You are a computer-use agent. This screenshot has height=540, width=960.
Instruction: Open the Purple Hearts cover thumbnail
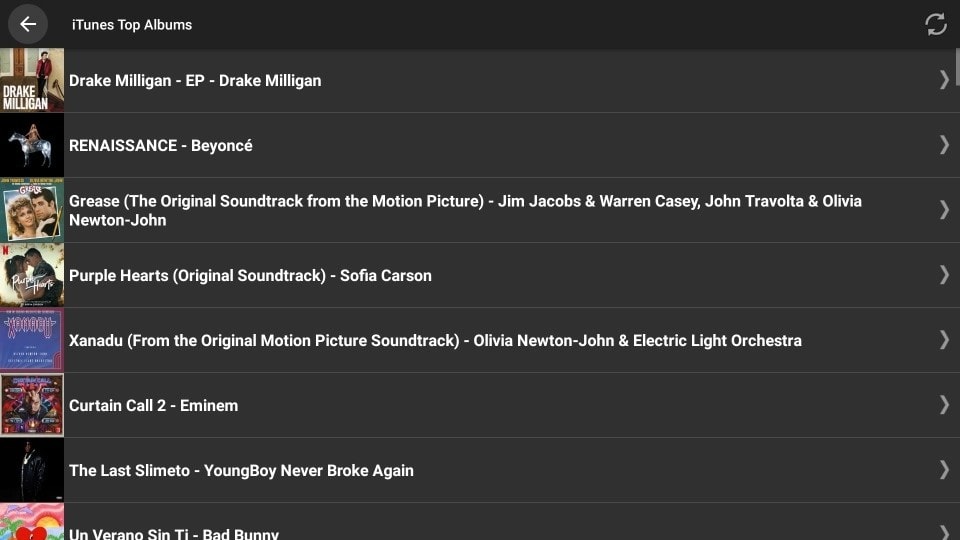32,275
